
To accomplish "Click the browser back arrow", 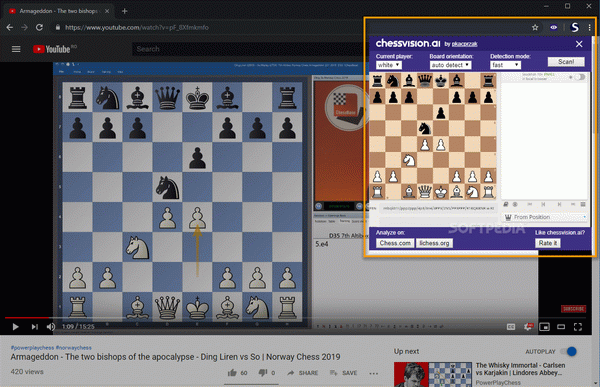I will [x=10, y=28].
